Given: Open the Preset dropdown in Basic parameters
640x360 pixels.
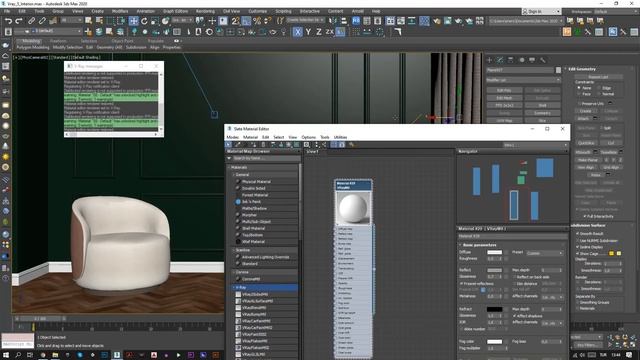Looking at the screenshot, I should (x=544, y=253).
